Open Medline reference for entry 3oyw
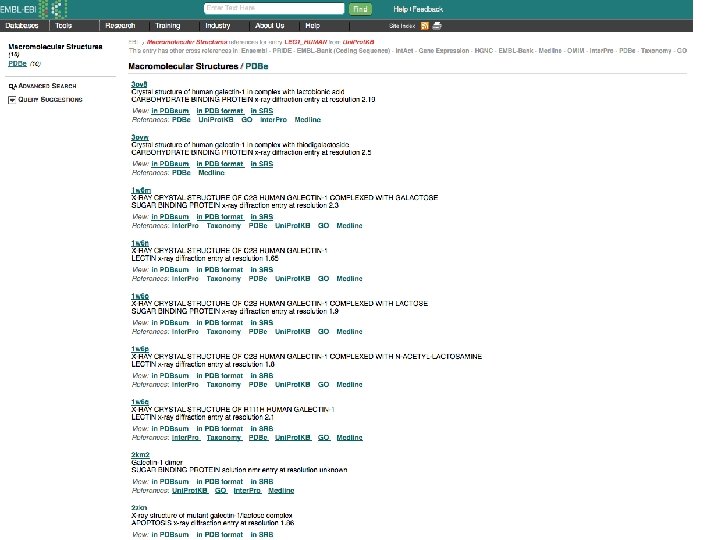Screen dimensions: 720x540 point(211,173)
